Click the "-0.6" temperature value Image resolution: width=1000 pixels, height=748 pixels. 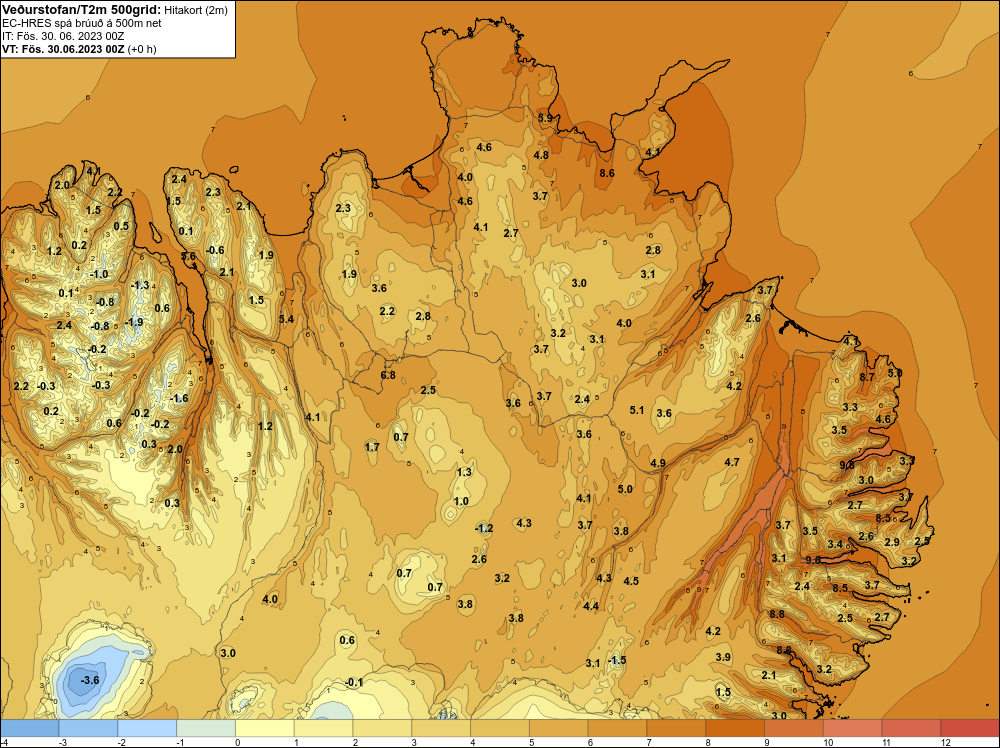(x=216, y=250)
